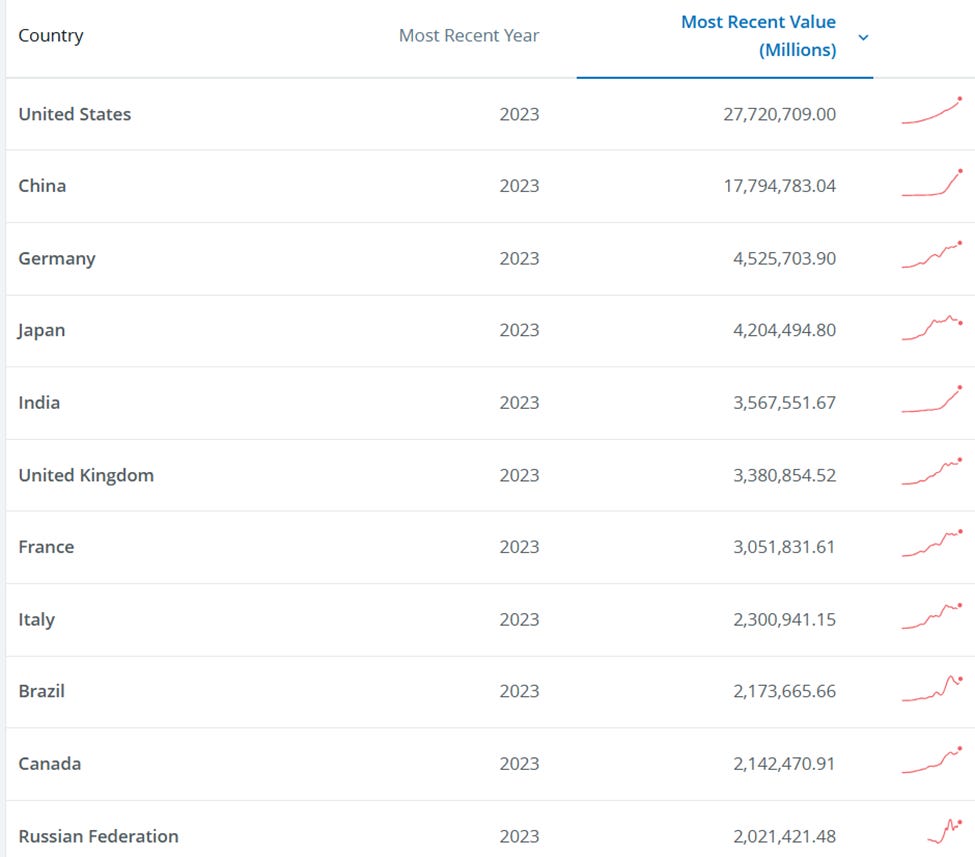Click United States sparkline trend chart
Viewport: 975px width, 857px height.
pyautogui.click(x=932, y=111)
